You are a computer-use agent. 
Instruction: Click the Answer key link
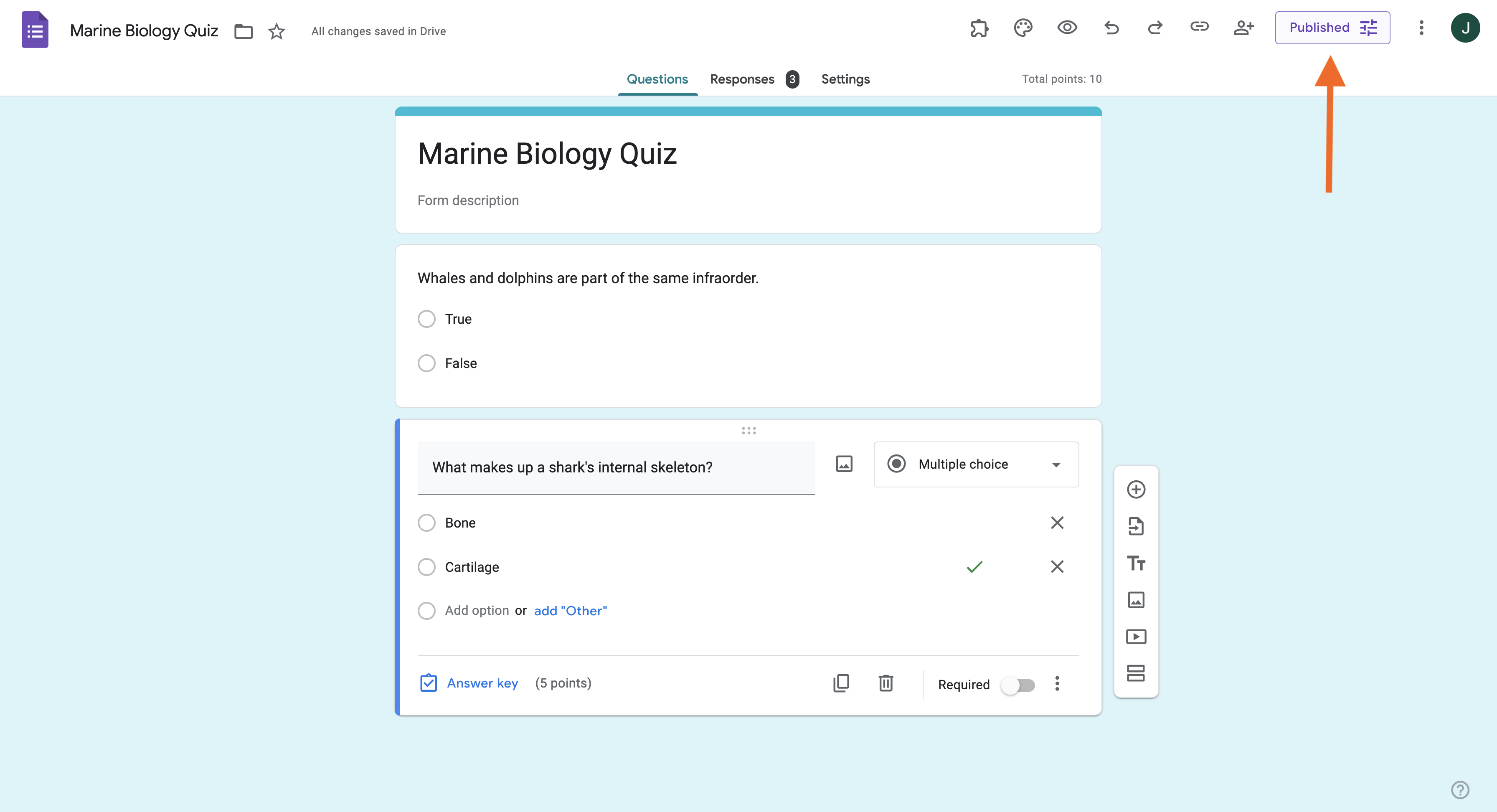(482, 683)
